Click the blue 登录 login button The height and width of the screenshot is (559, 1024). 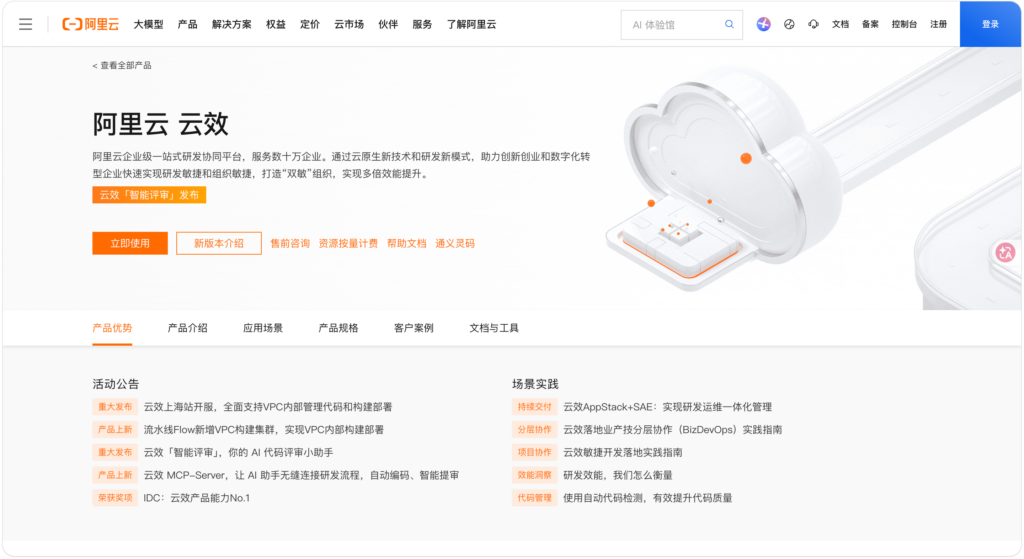click(990, 24)
